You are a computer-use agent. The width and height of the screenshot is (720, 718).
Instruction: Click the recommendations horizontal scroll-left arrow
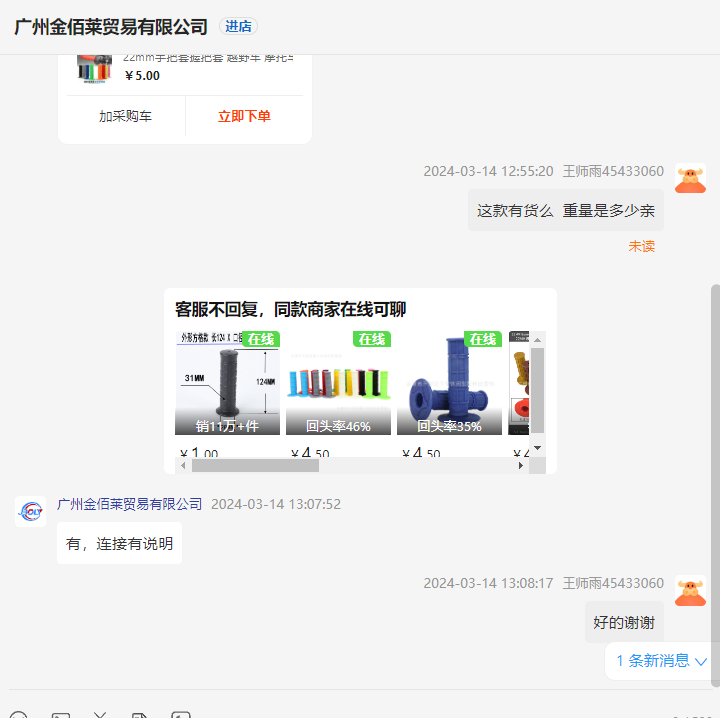coord(183,466)
